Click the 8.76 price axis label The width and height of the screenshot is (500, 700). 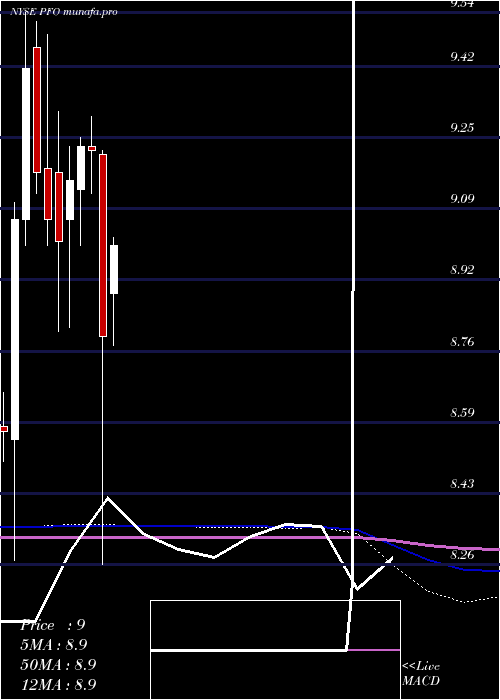click(462, 342)
